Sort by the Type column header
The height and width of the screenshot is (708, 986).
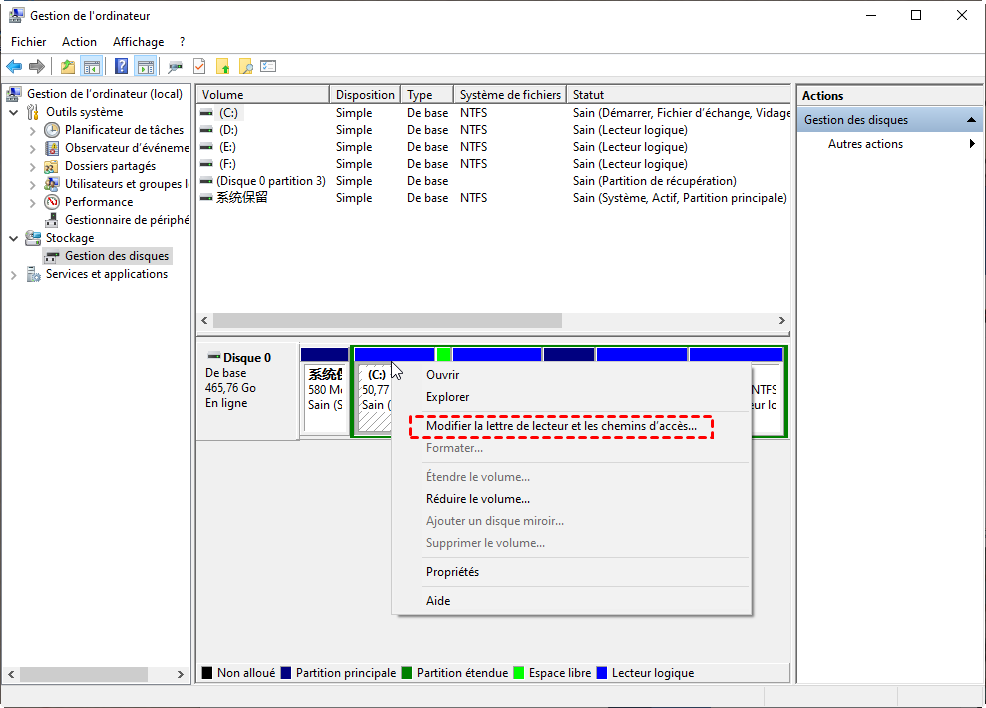(427, 94)
